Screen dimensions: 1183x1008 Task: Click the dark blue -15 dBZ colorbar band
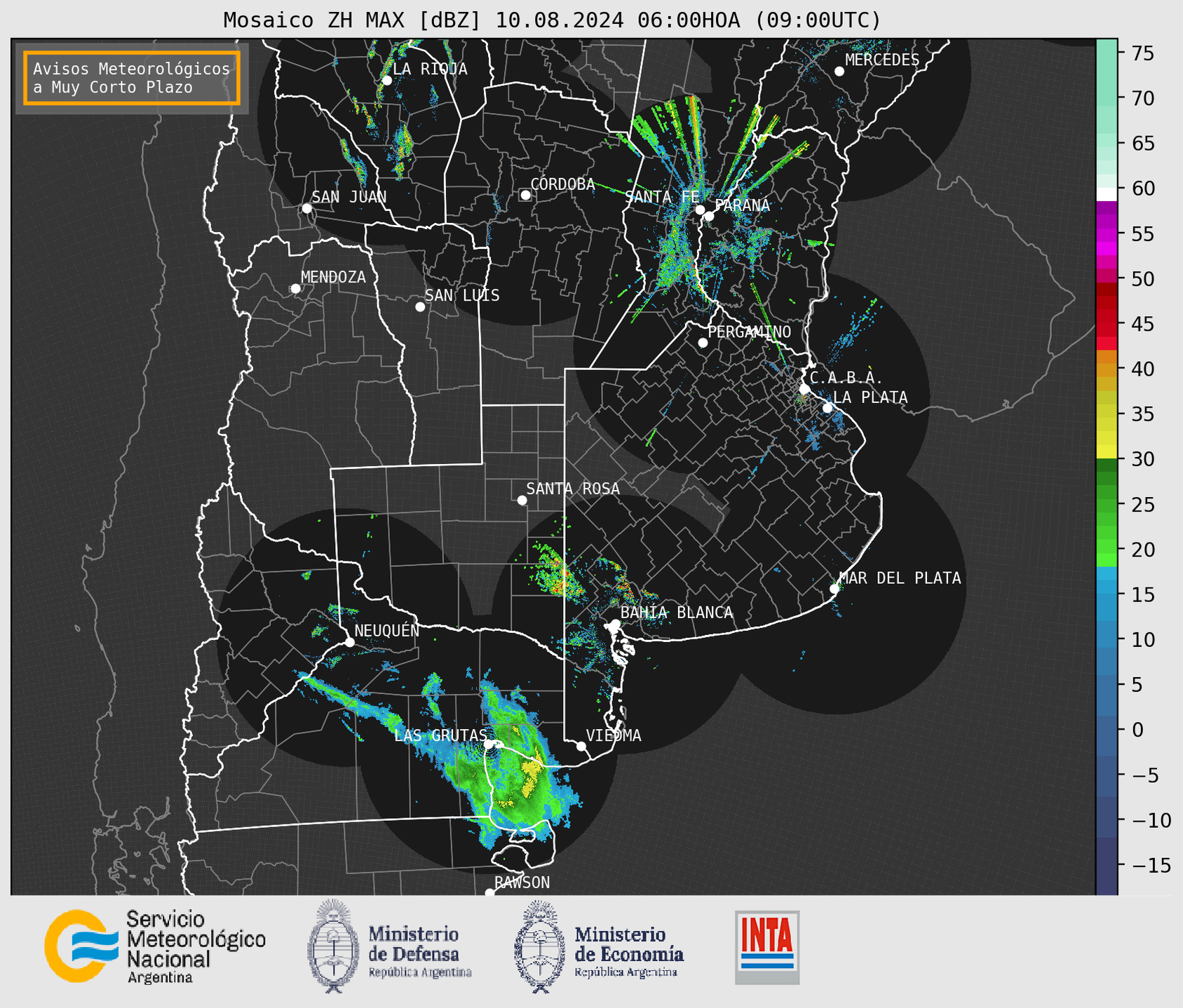click(x=1107, y=866)
